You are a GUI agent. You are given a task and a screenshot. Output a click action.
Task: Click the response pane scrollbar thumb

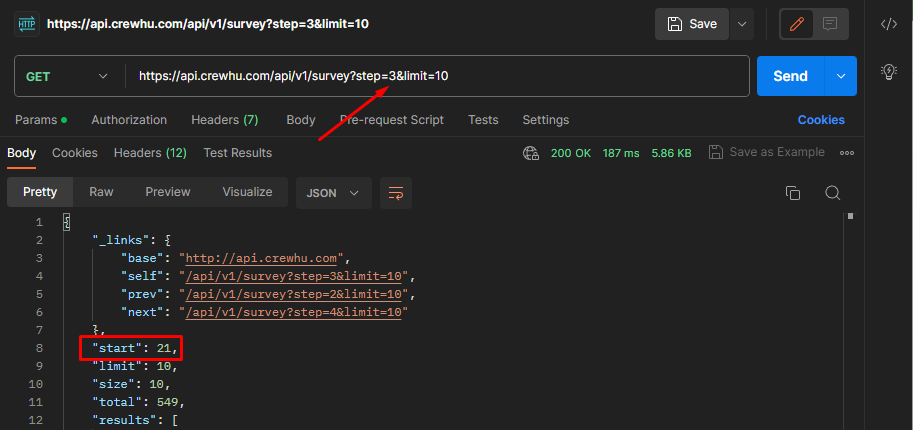pyautogui.click(x=851, y=216)
